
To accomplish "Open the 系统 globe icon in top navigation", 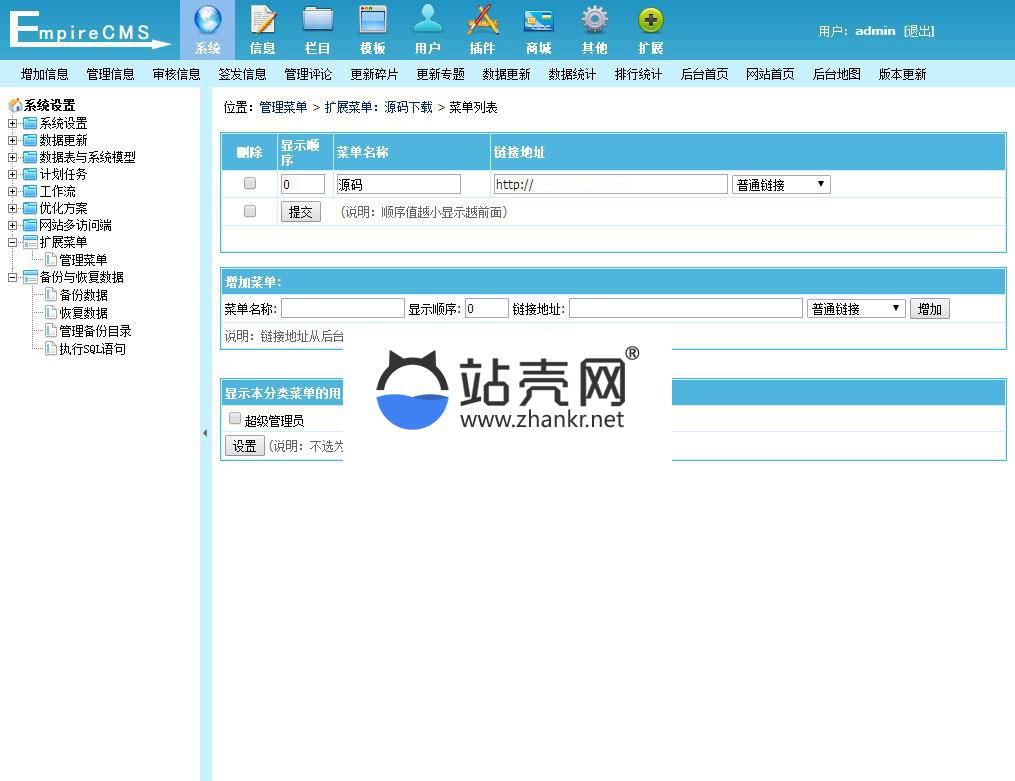I will pyautogui.click(x=208, y=21).
